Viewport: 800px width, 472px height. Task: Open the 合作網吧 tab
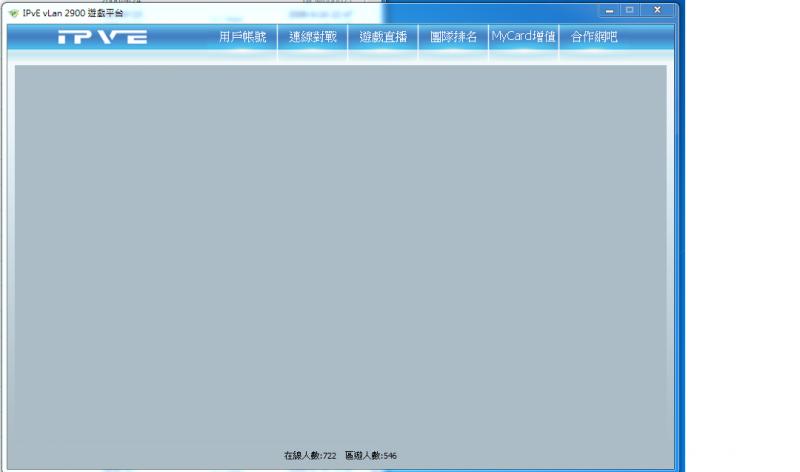[x=594, y=37]
